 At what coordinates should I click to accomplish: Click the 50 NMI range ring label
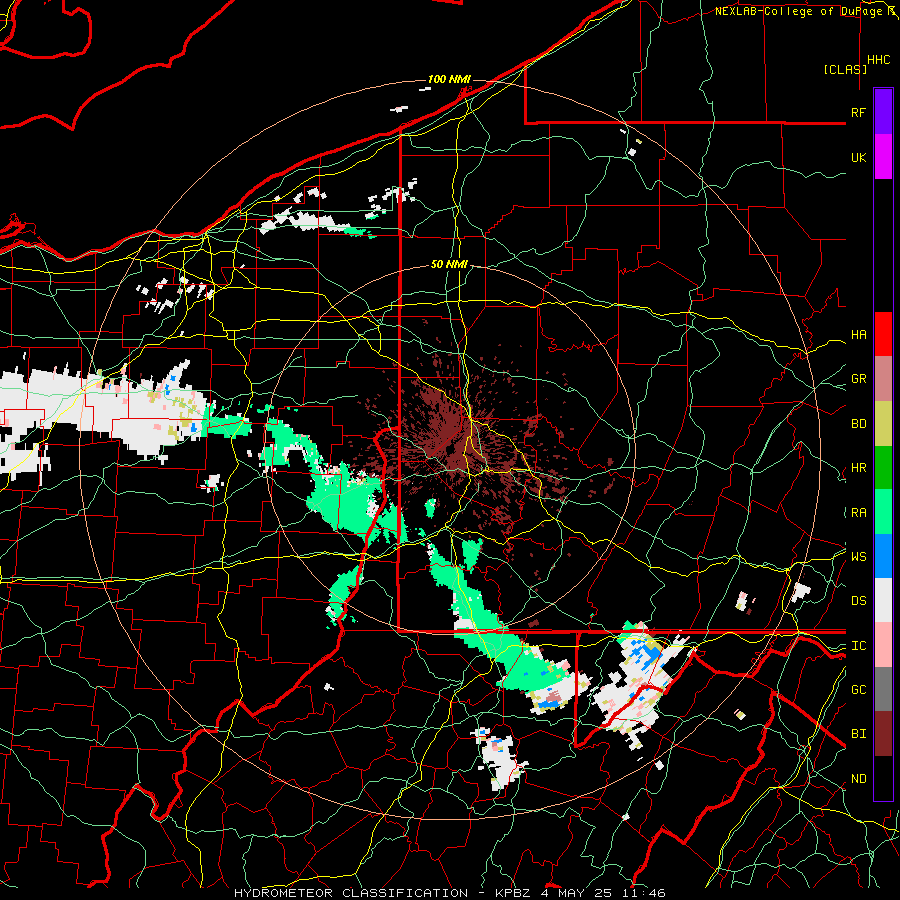click(449, 264)
